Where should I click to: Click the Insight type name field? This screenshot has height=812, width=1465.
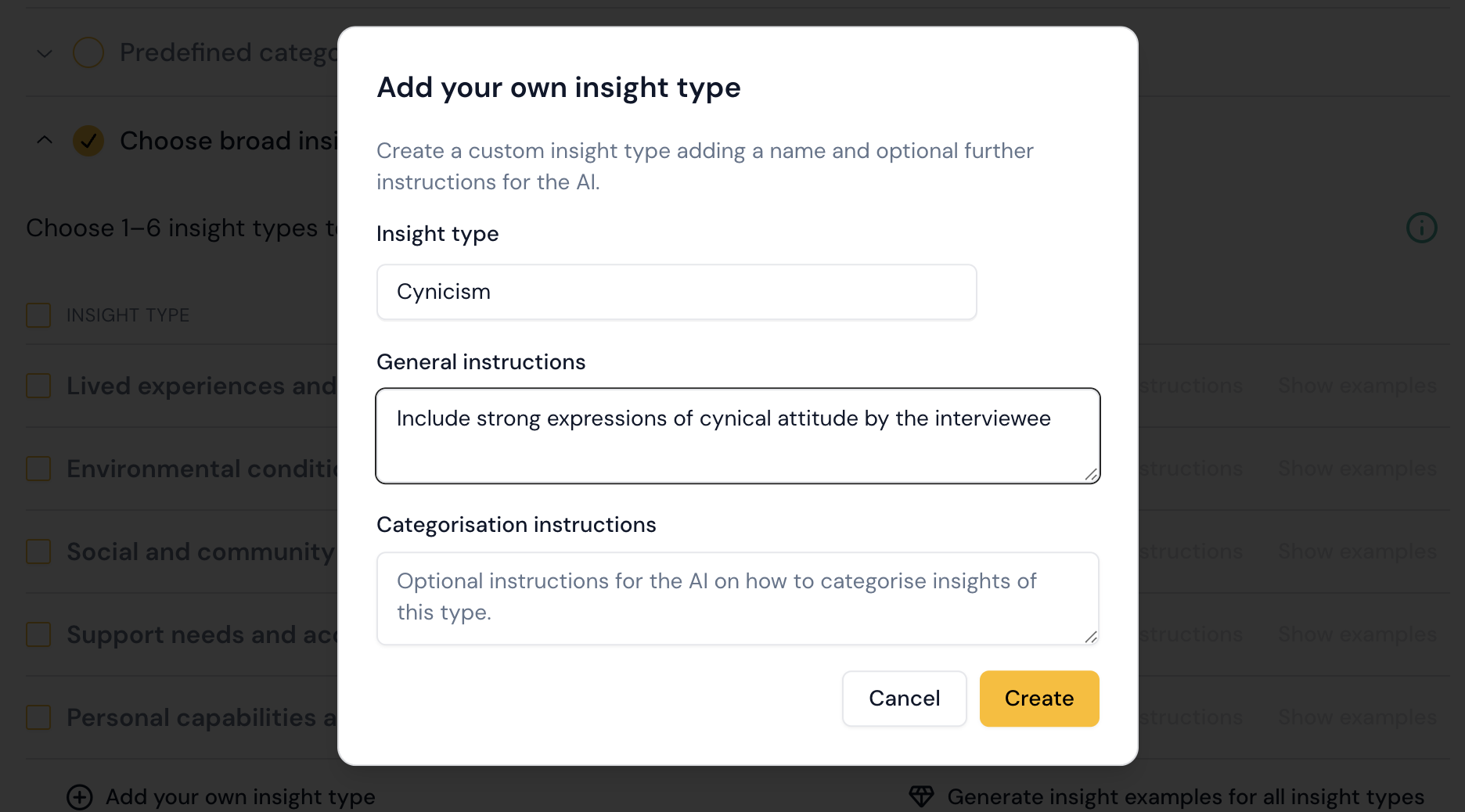(x=676, y=292)
